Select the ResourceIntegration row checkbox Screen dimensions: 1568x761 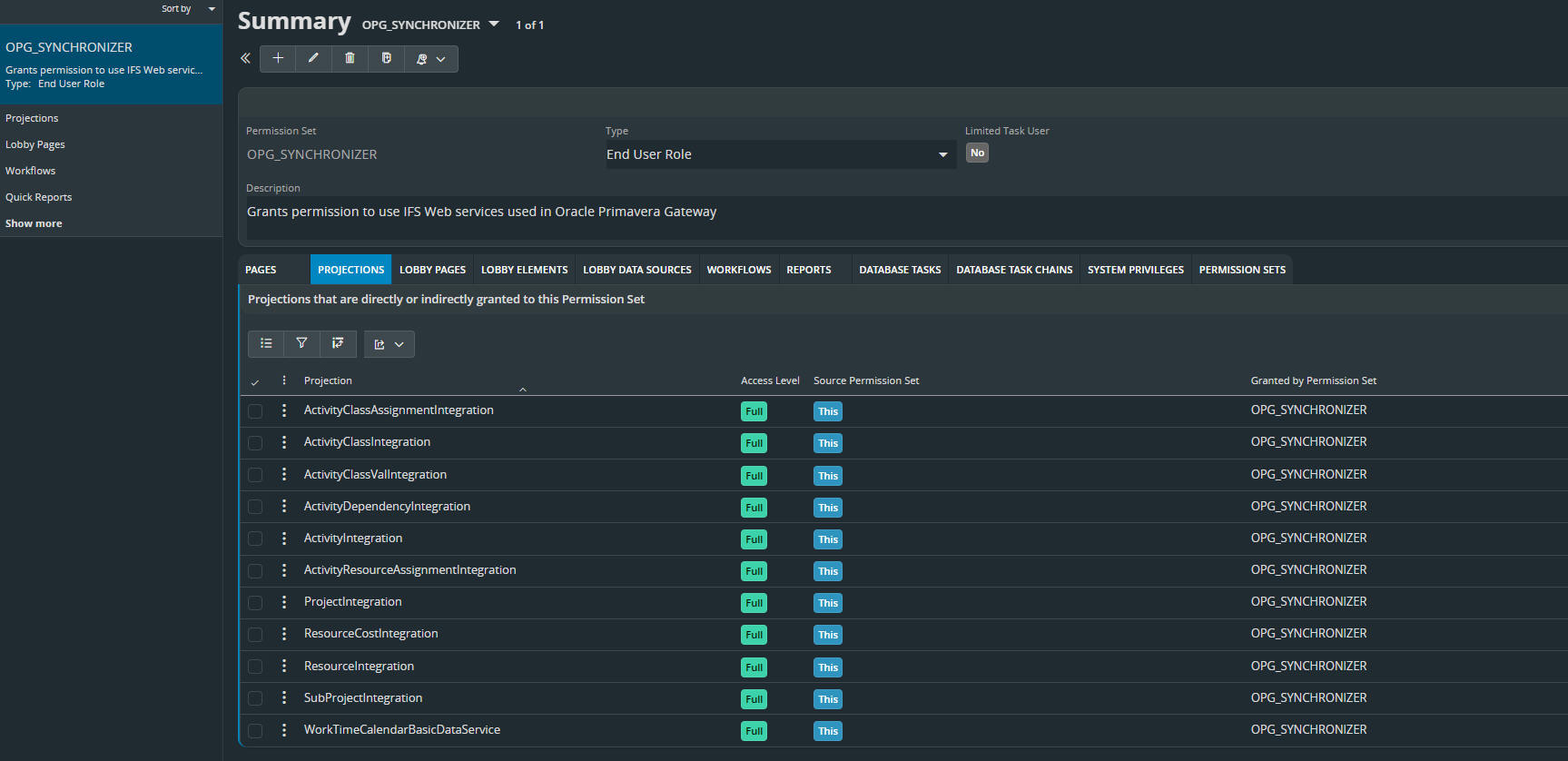[255, 667]
